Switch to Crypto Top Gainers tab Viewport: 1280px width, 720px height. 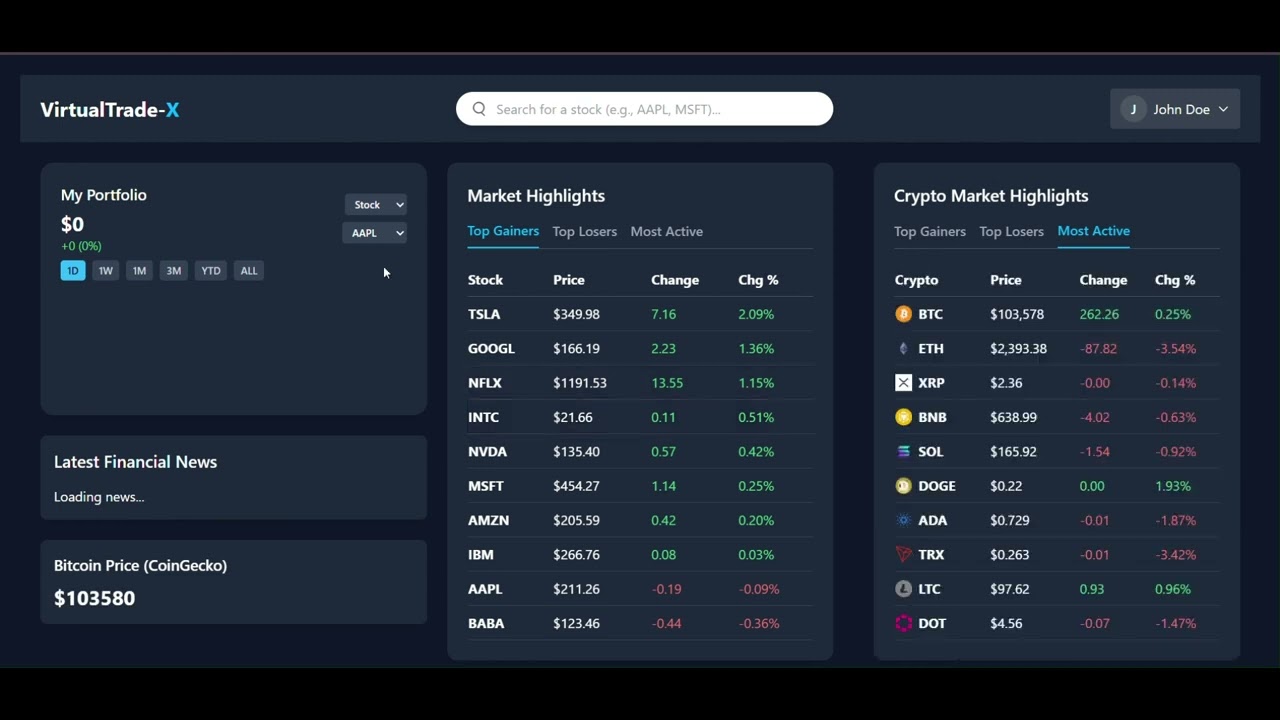point(930,232)
